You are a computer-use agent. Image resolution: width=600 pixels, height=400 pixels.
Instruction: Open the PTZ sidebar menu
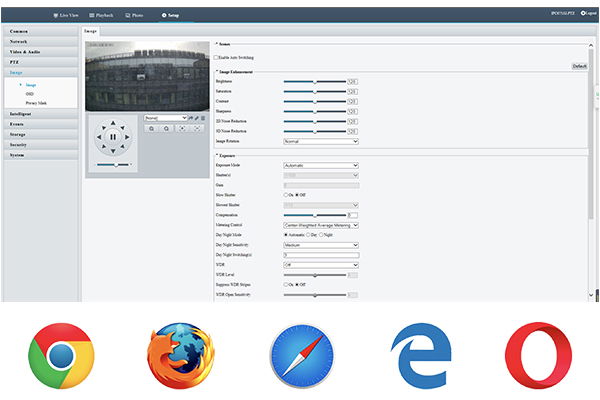point(41,62)
